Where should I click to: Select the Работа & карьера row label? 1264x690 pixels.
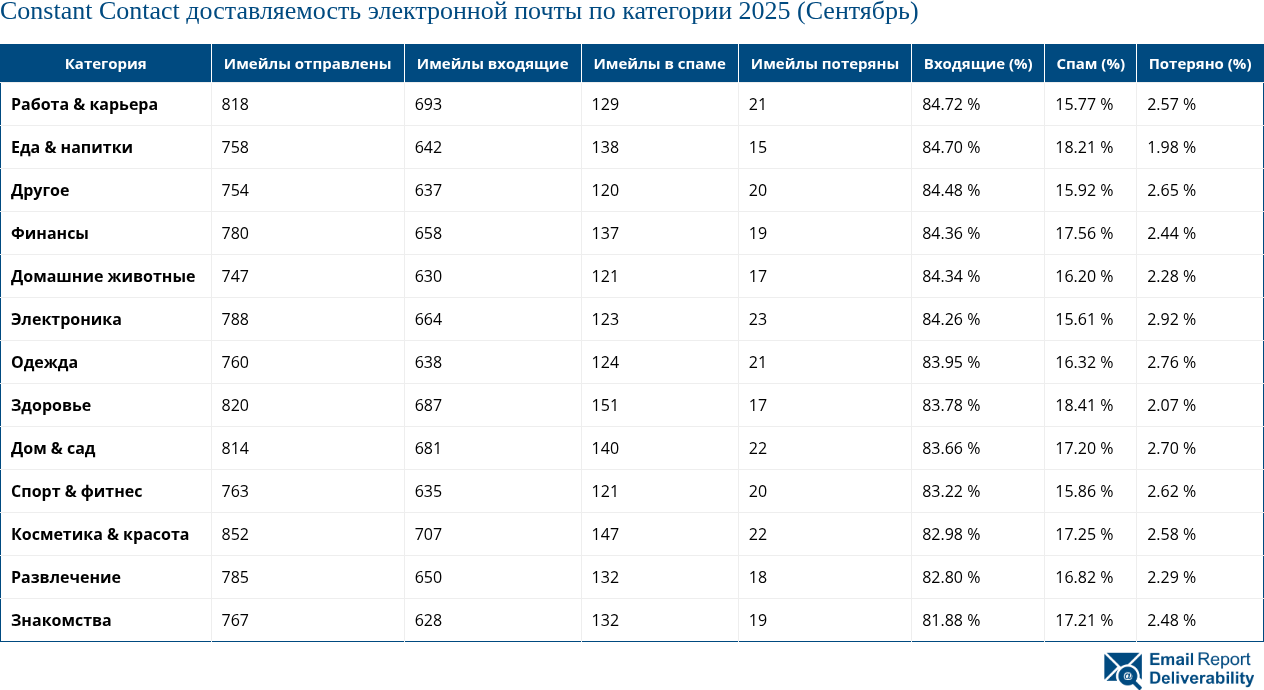(84, 104)
